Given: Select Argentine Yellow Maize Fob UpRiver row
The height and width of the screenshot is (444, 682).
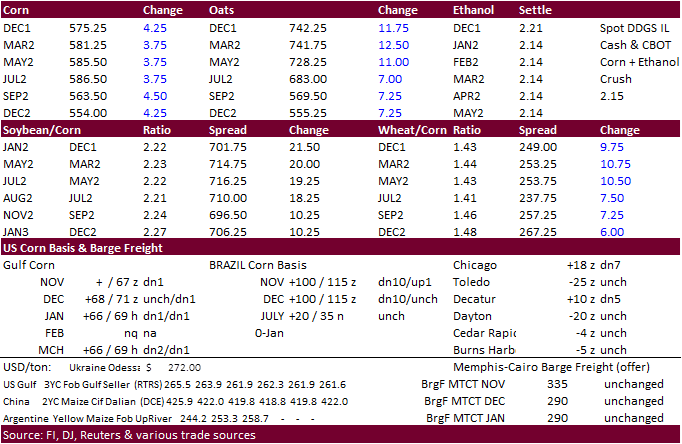Looking at the screenshot, I should tap(159, 418).
